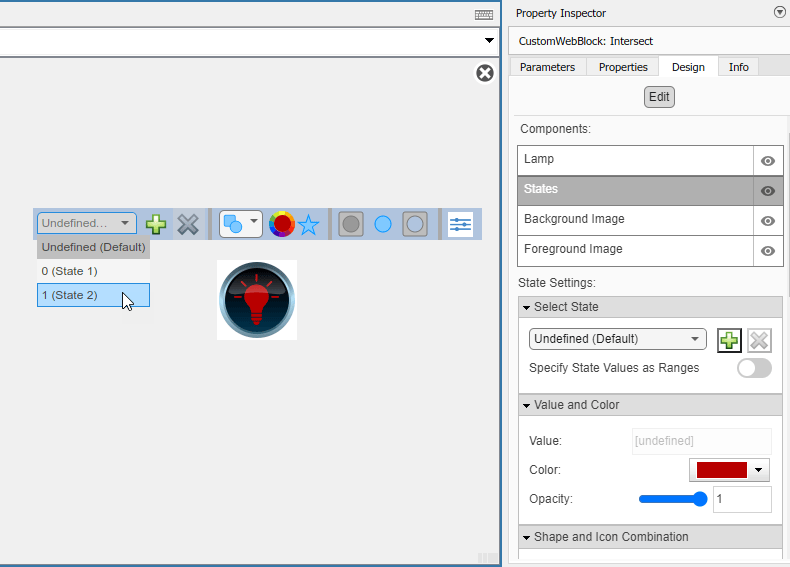This screenshot has width=790, height=567.
Task: Click the keyboard icon at the top of the canvas
Action: tap(484, 14)
